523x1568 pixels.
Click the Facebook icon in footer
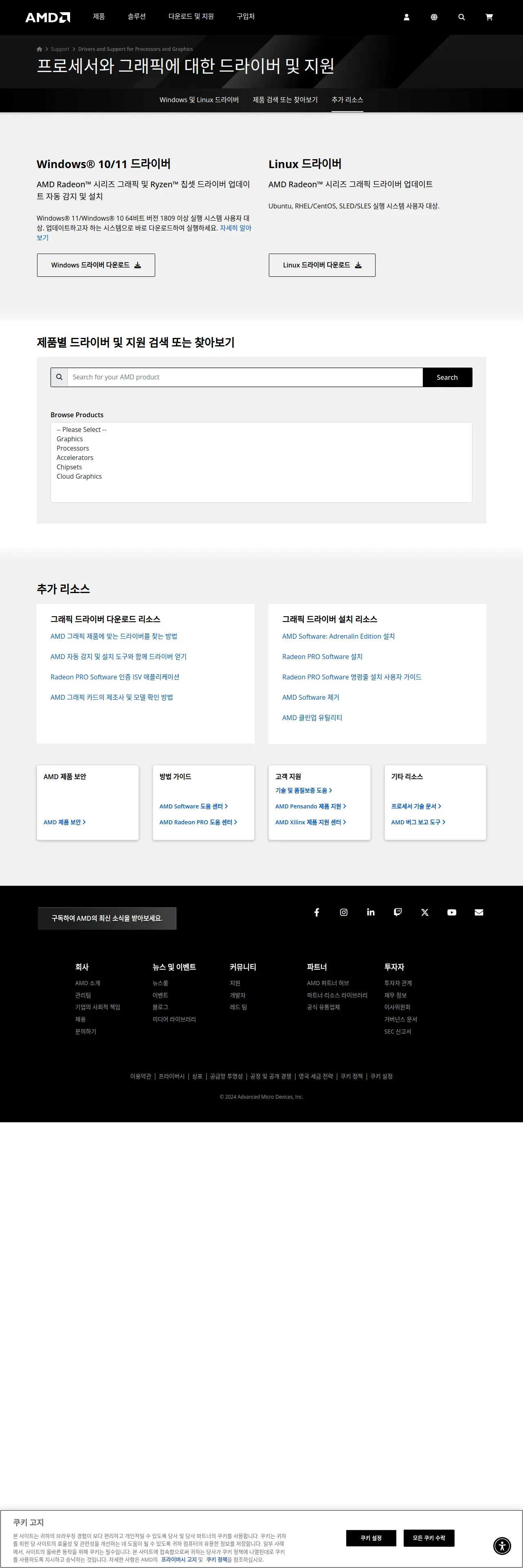316,912
